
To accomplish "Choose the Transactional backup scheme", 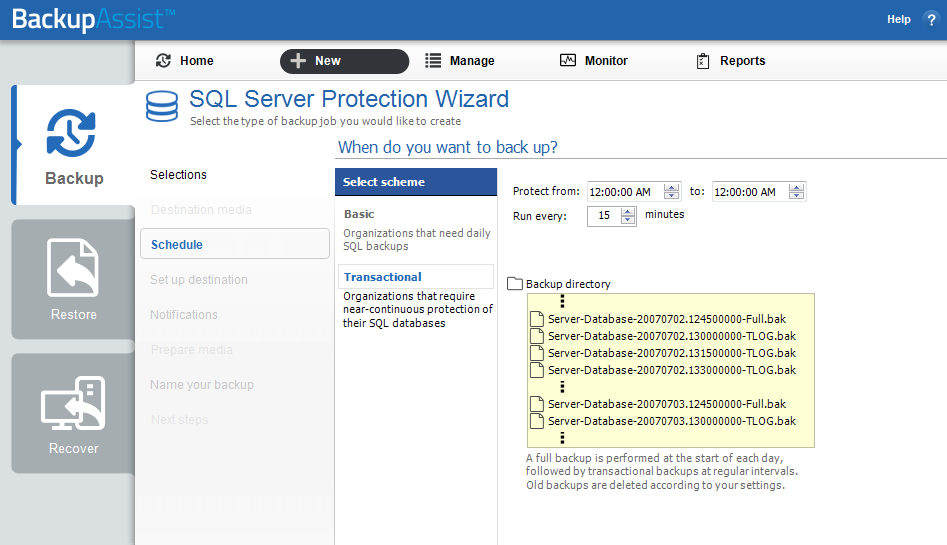I will pyautogui.click(x=416, y=277).
